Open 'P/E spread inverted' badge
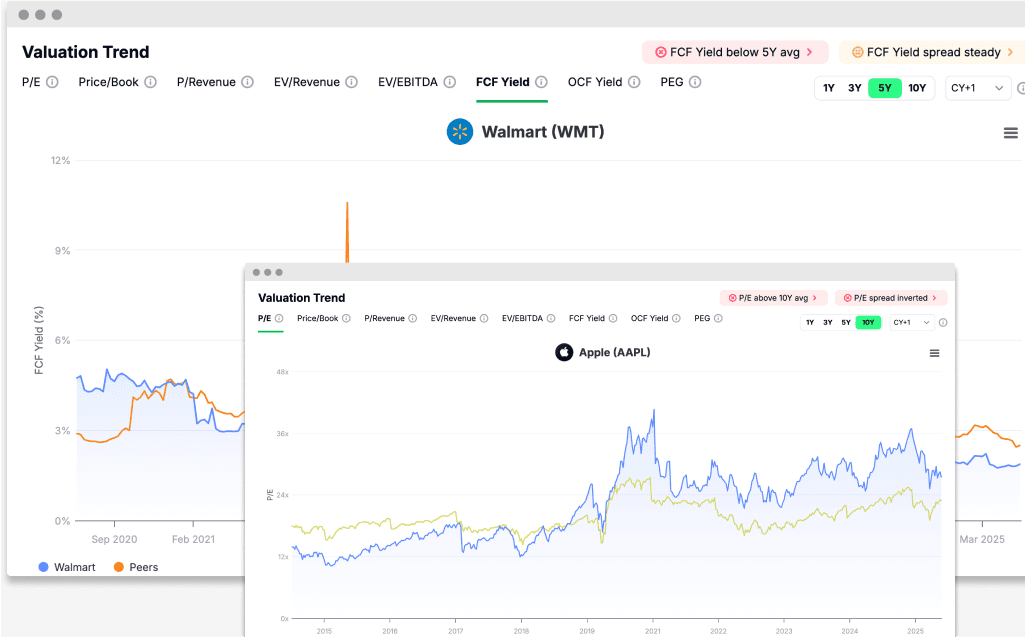 (x=891, y=298)
